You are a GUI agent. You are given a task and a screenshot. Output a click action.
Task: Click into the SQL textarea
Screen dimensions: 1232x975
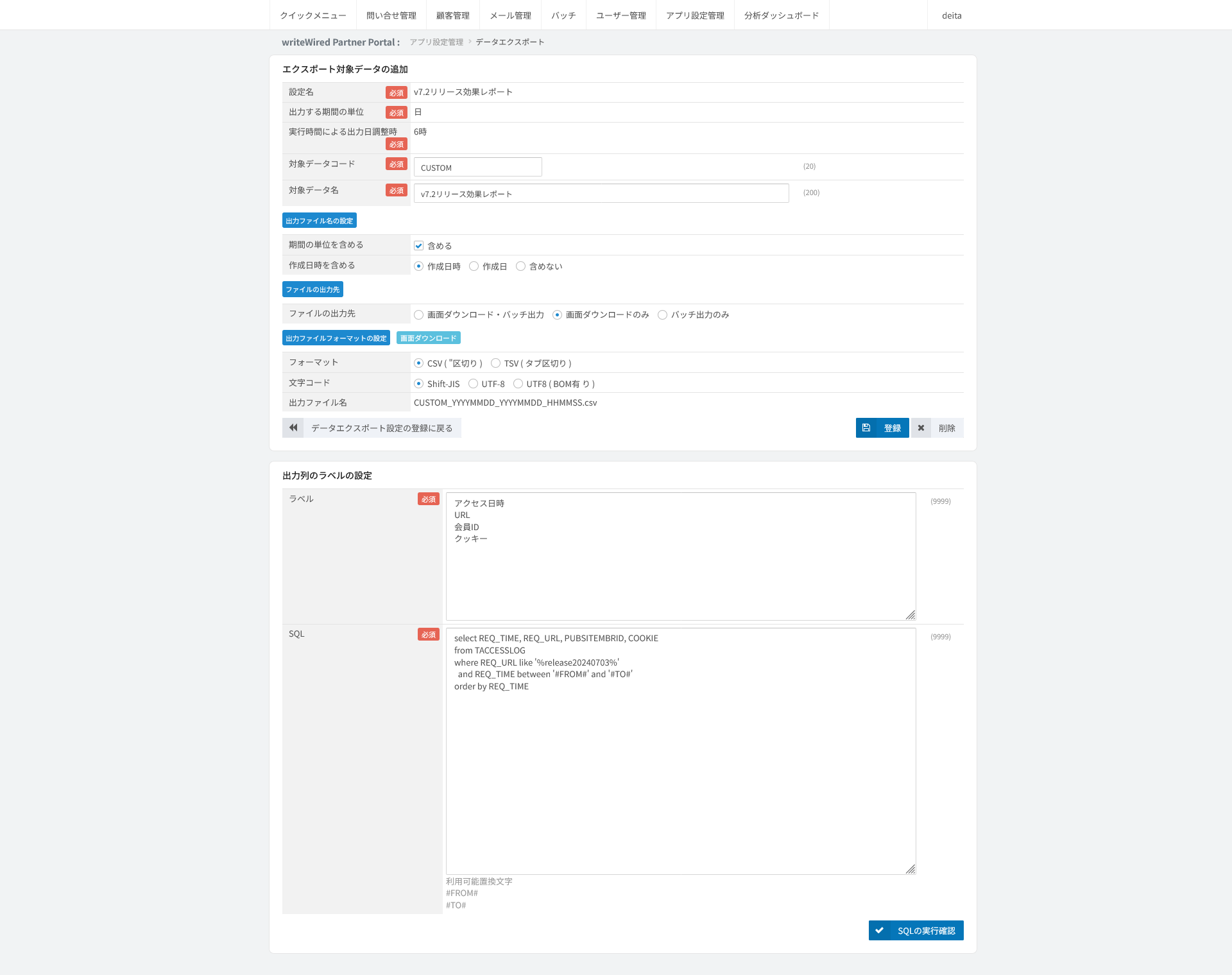point(681,750)
